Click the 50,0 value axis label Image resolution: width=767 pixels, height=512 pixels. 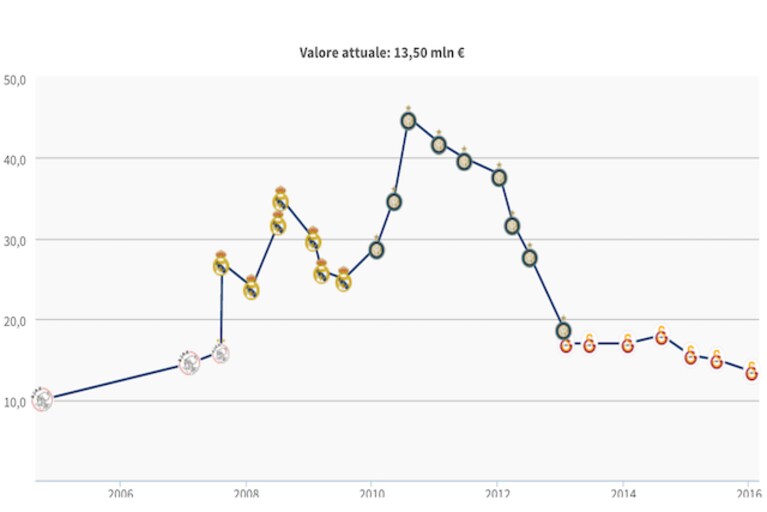pyautogui.click(x=15, y=80)
